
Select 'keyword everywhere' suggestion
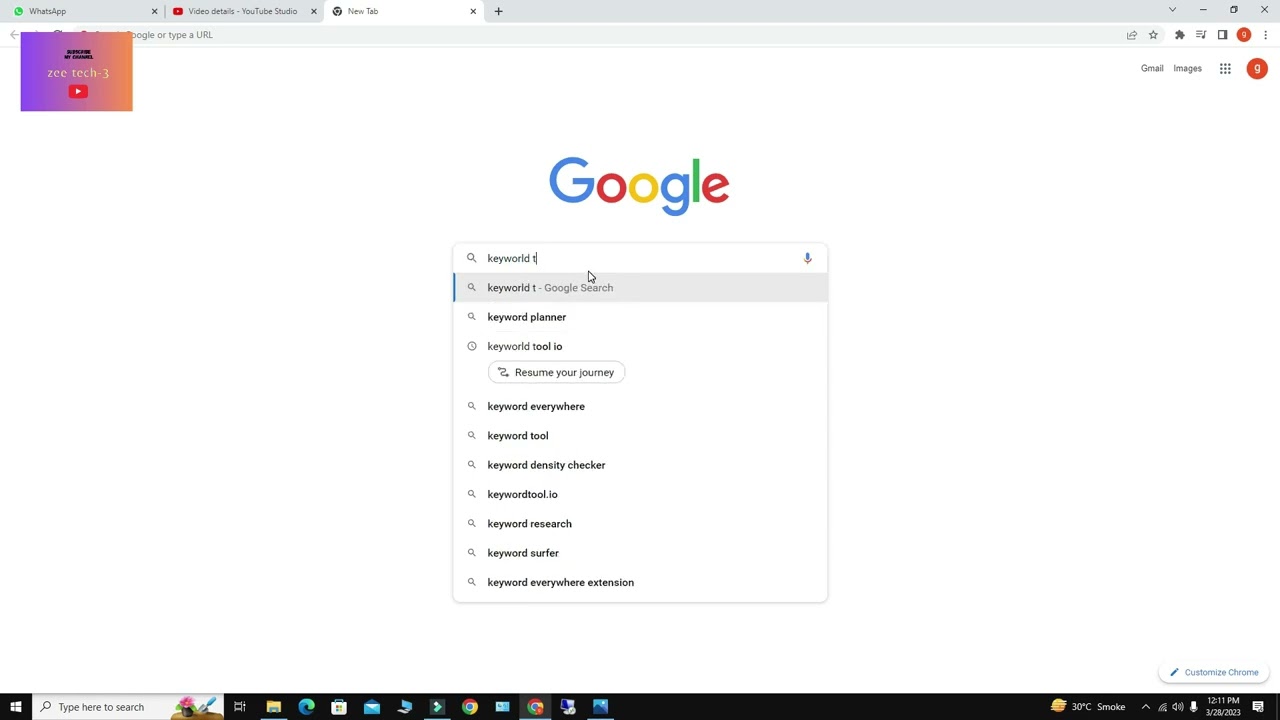click(x=640, y=406)
